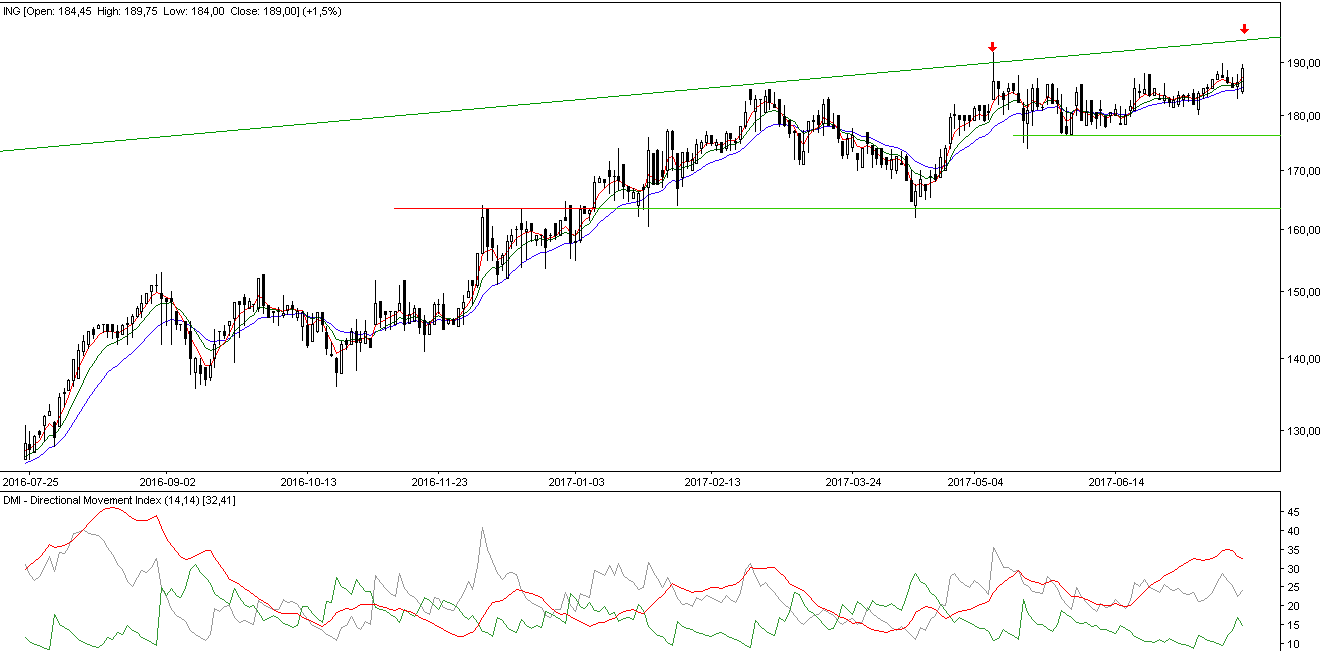Screen dimensions: 1325x651
Task: Select the rising green trendline above prices
Action: (x=640, y=94)
